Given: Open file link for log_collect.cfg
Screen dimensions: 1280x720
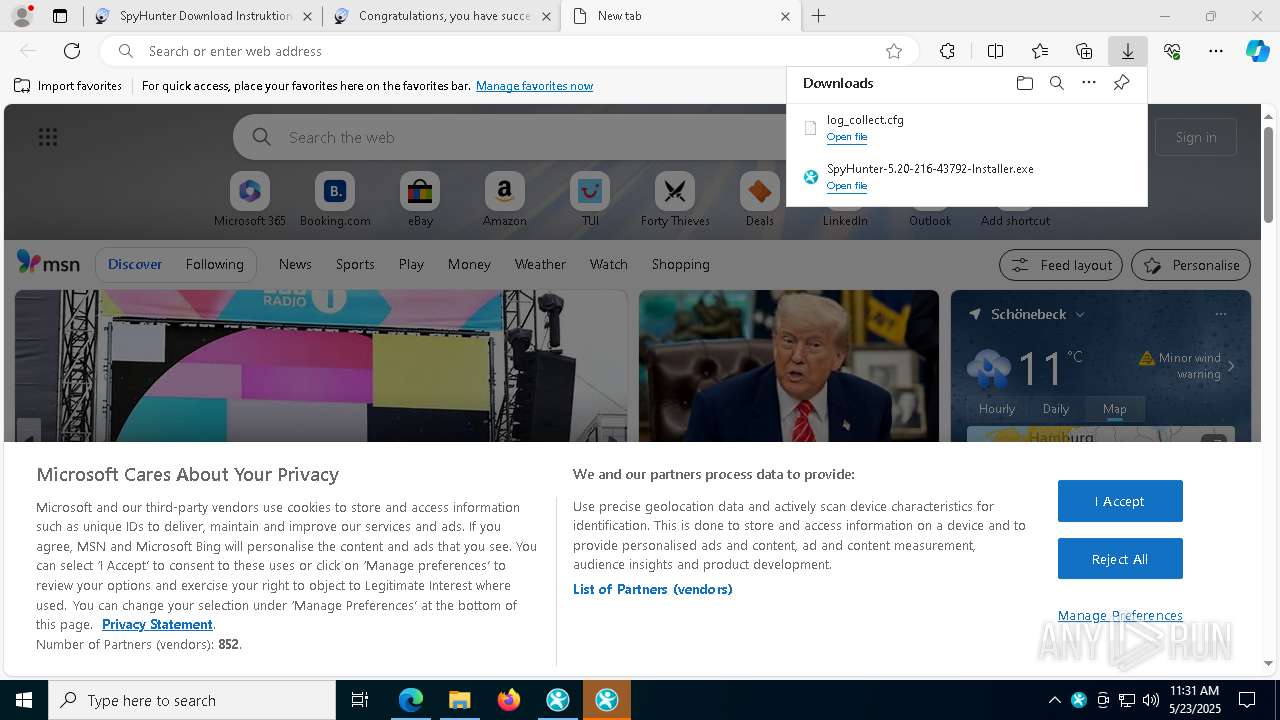Looking at the screenshot, I should tap(847, 137).
